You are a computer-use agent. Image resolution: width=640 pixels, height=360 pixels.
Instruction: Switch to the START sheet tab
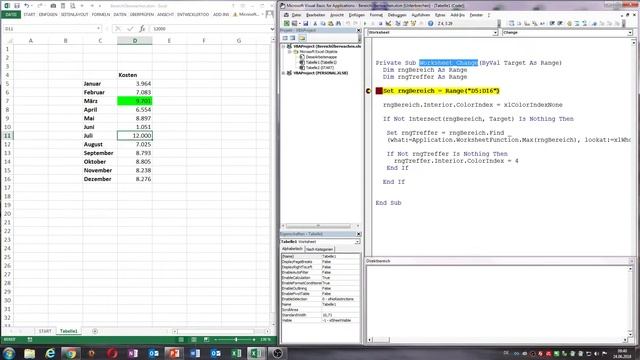[x=45, y=331]
